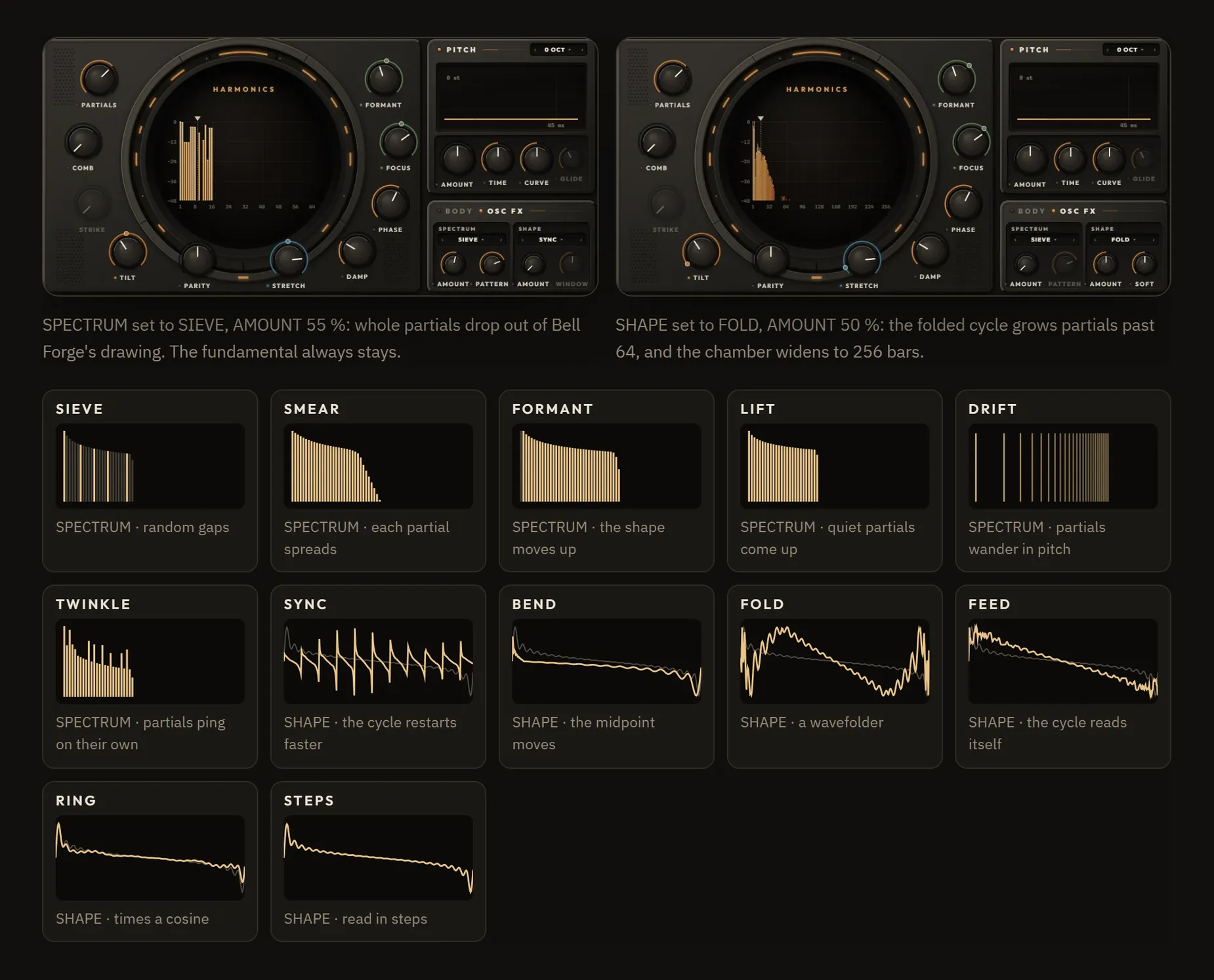Viewport: 1214px width, 980px height.
Task: Open the 0 OCT dropdown in right synth
Action: pyautogui.click(x=1130, y=50)
